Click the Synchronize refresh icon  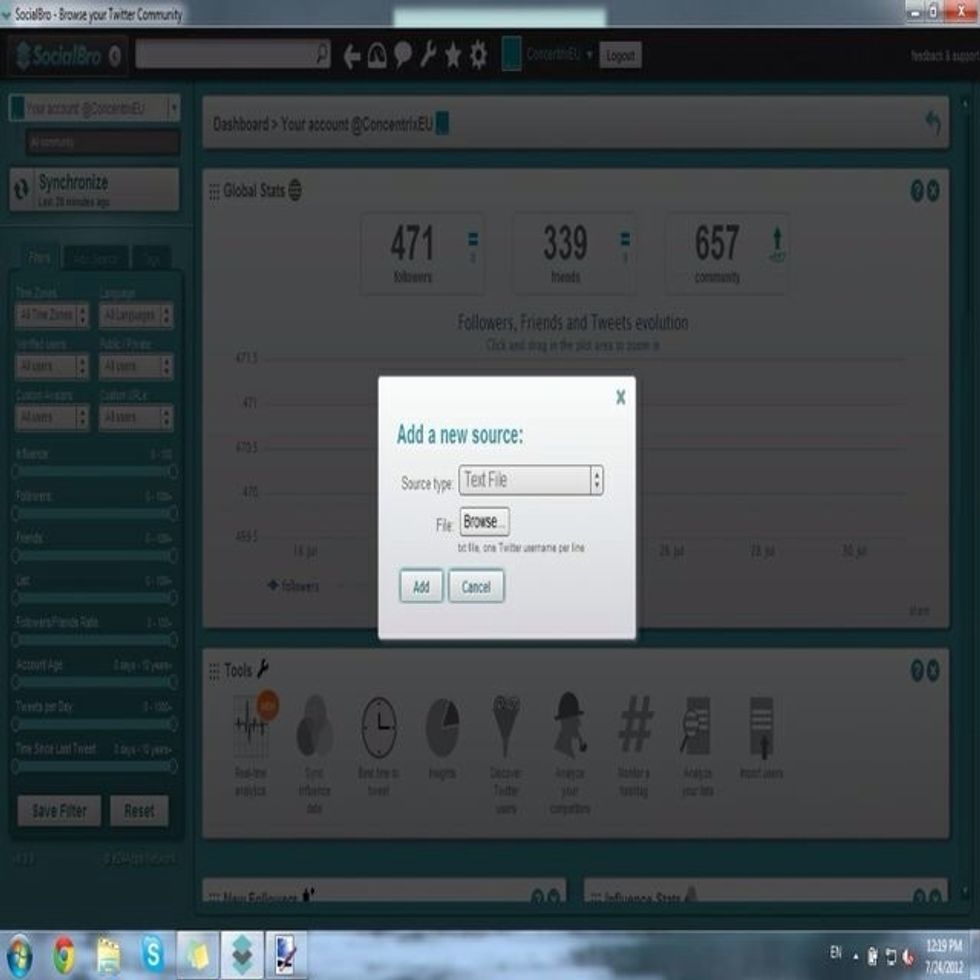[x=22, y=190]
